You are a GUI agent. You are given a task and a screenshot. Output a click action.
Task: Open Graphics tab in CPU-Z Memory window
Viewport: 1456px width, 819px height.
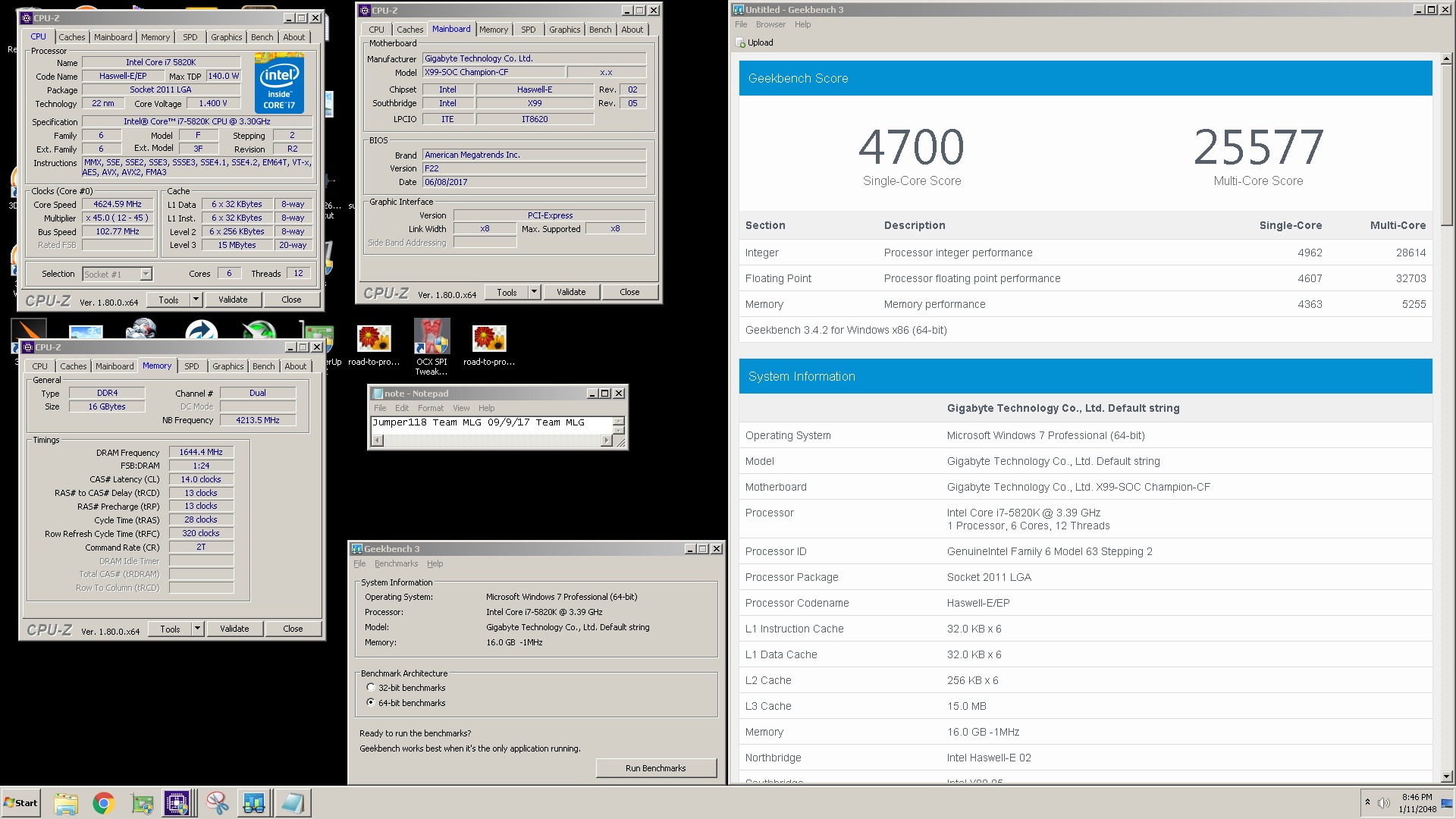click(228, 366)
